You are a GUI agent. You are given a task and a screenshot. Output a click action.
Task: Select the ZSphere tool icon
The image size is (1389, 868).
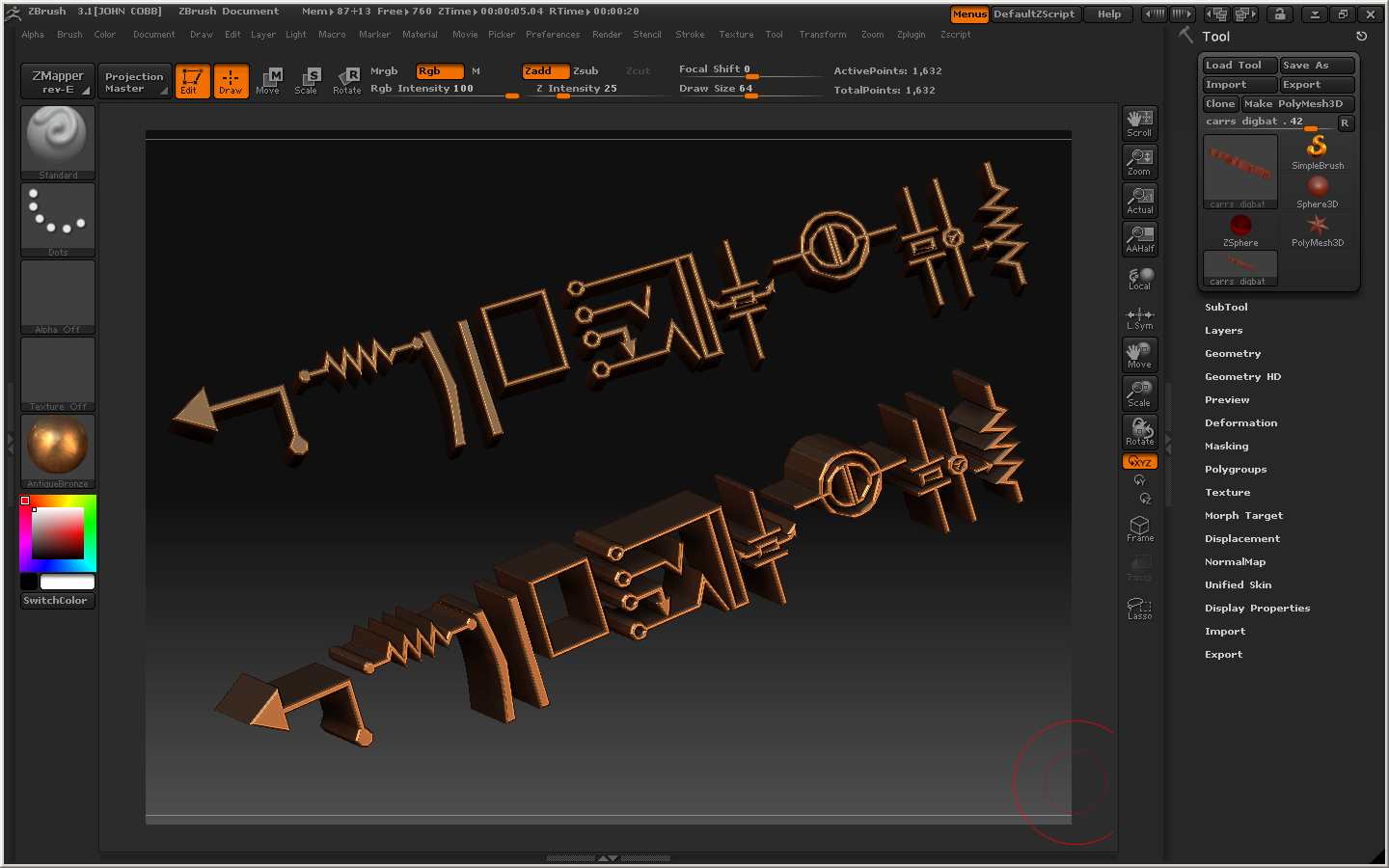(x=1240, y=230)
